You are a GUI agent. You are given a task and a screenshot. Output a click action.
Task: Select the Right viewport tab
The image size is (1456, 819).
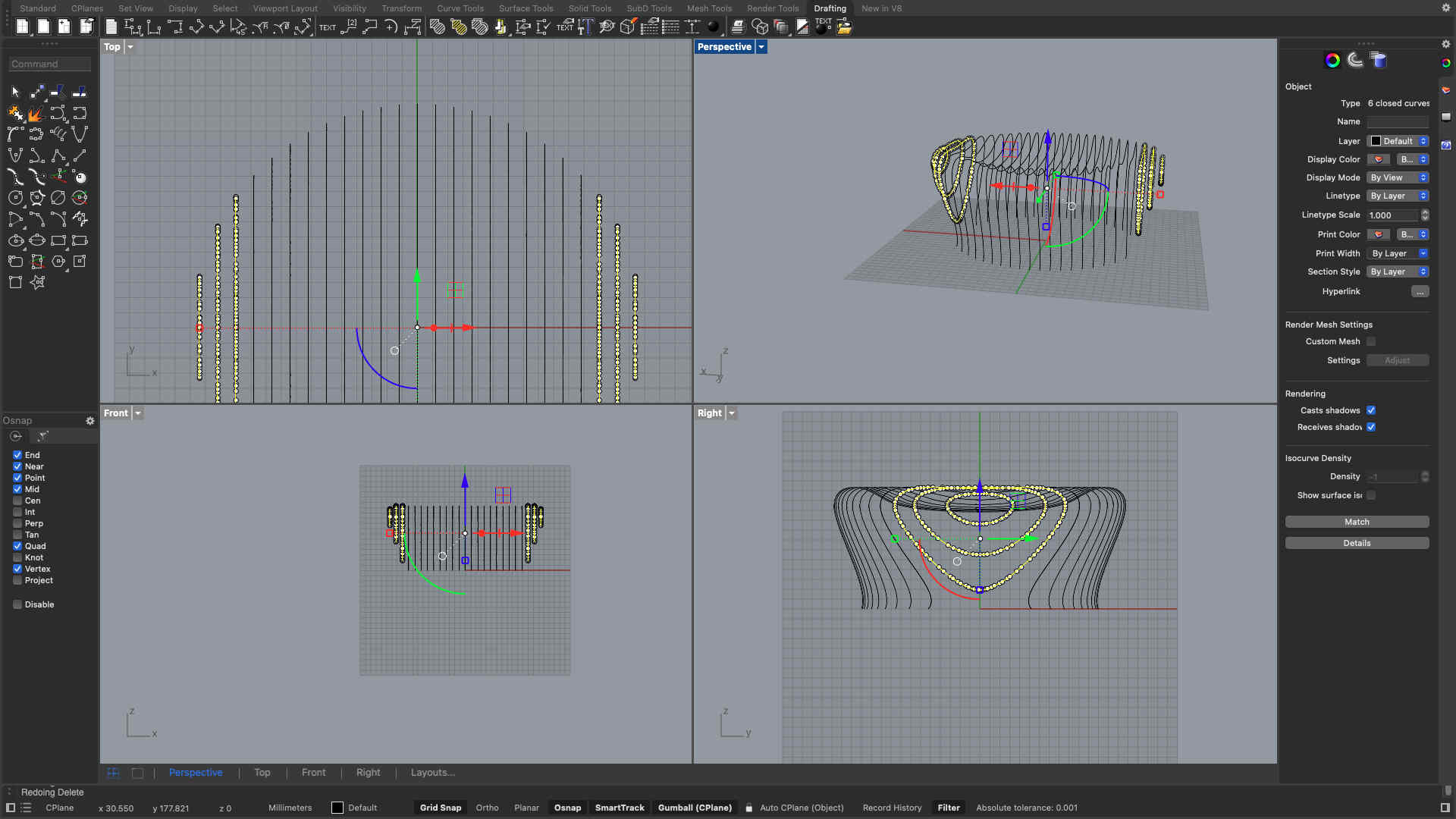click(x=368, y=773)
